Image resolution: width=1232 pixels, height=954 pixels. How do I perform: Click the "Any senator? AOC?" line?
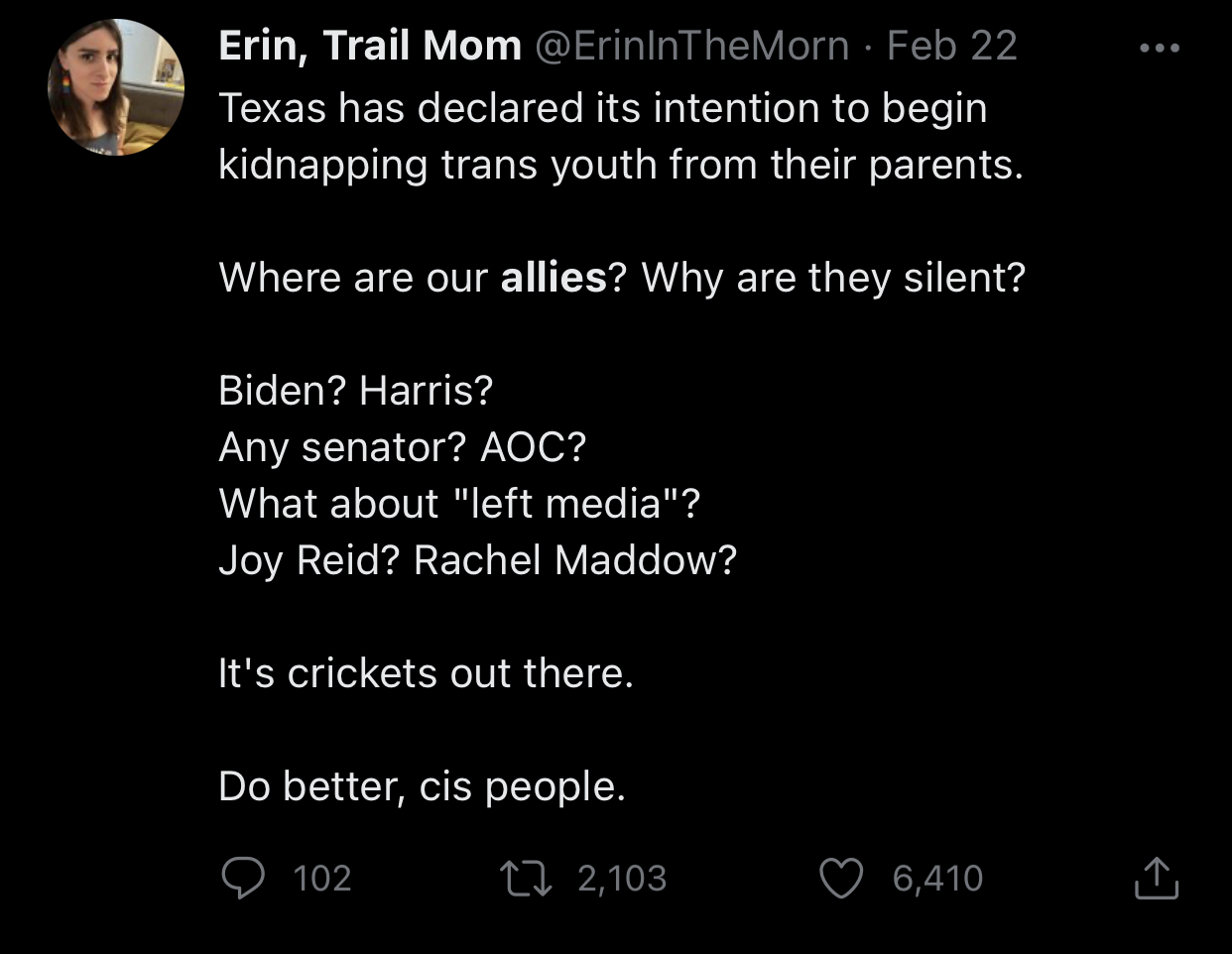point(402,447)
